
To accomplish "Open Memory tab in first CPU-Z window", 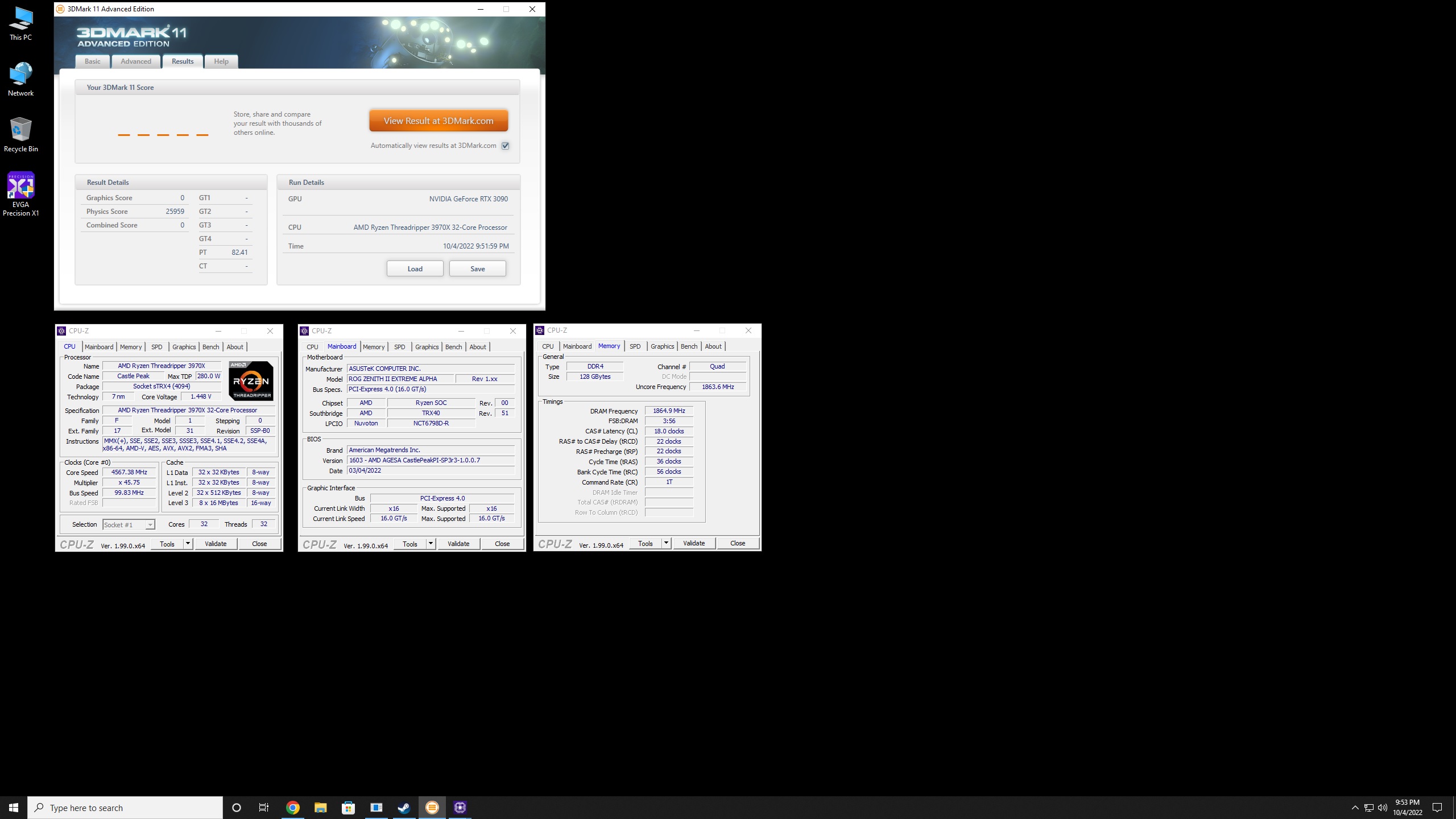I will point(131,347).
